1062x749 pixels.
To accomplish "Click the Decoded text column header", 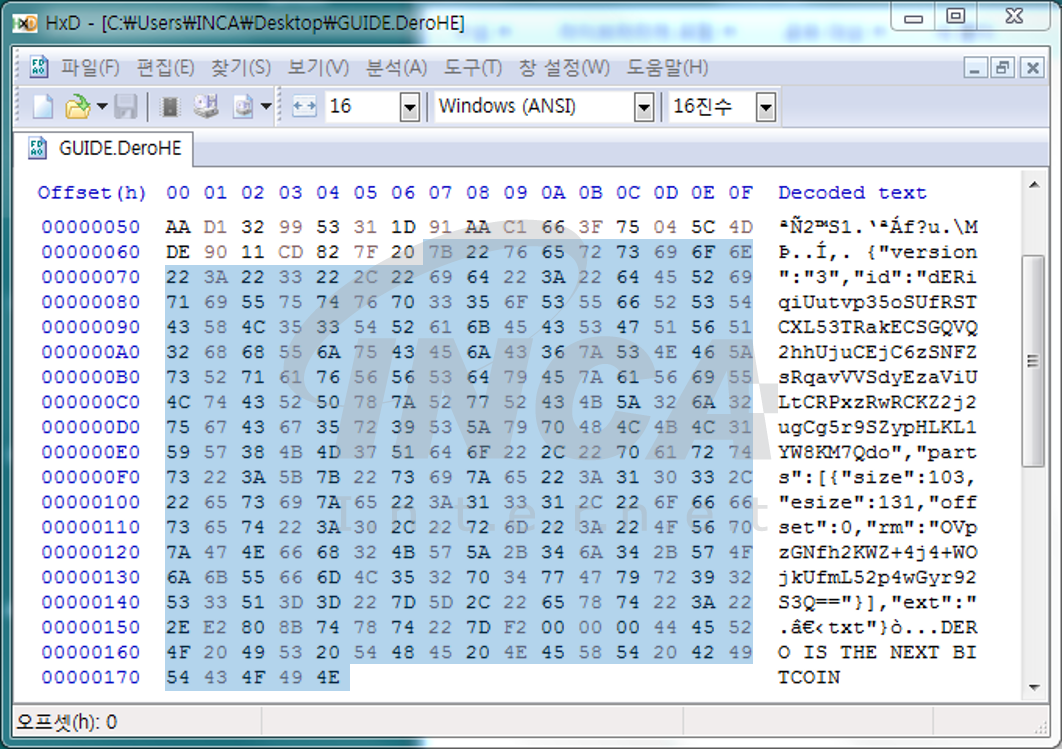I will tap(852, 193).
